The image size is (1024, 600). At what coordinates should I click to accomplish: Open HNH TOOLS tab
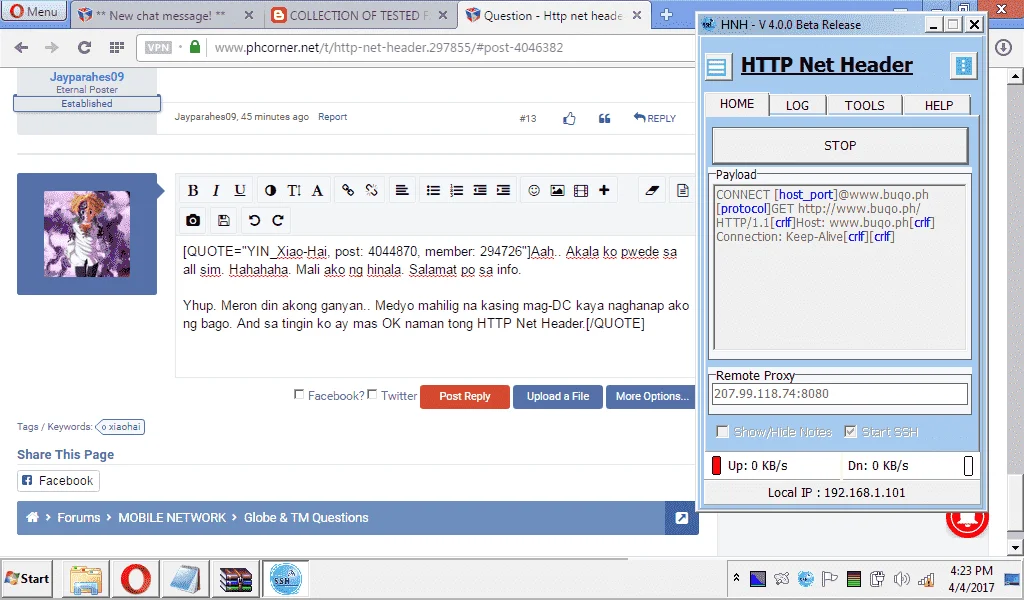click(865, 105)
